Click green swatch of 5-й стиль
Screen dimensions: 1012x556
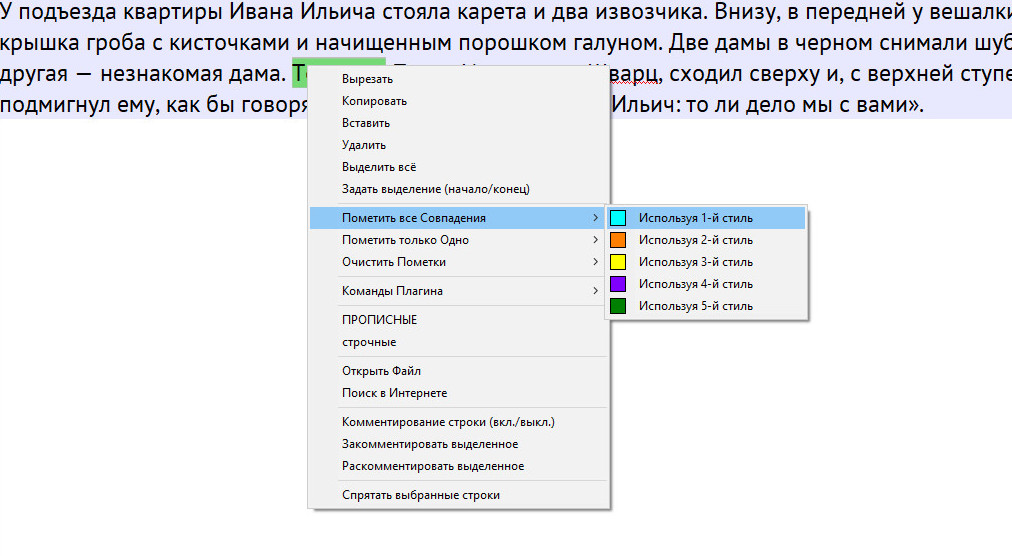(618, 305)
